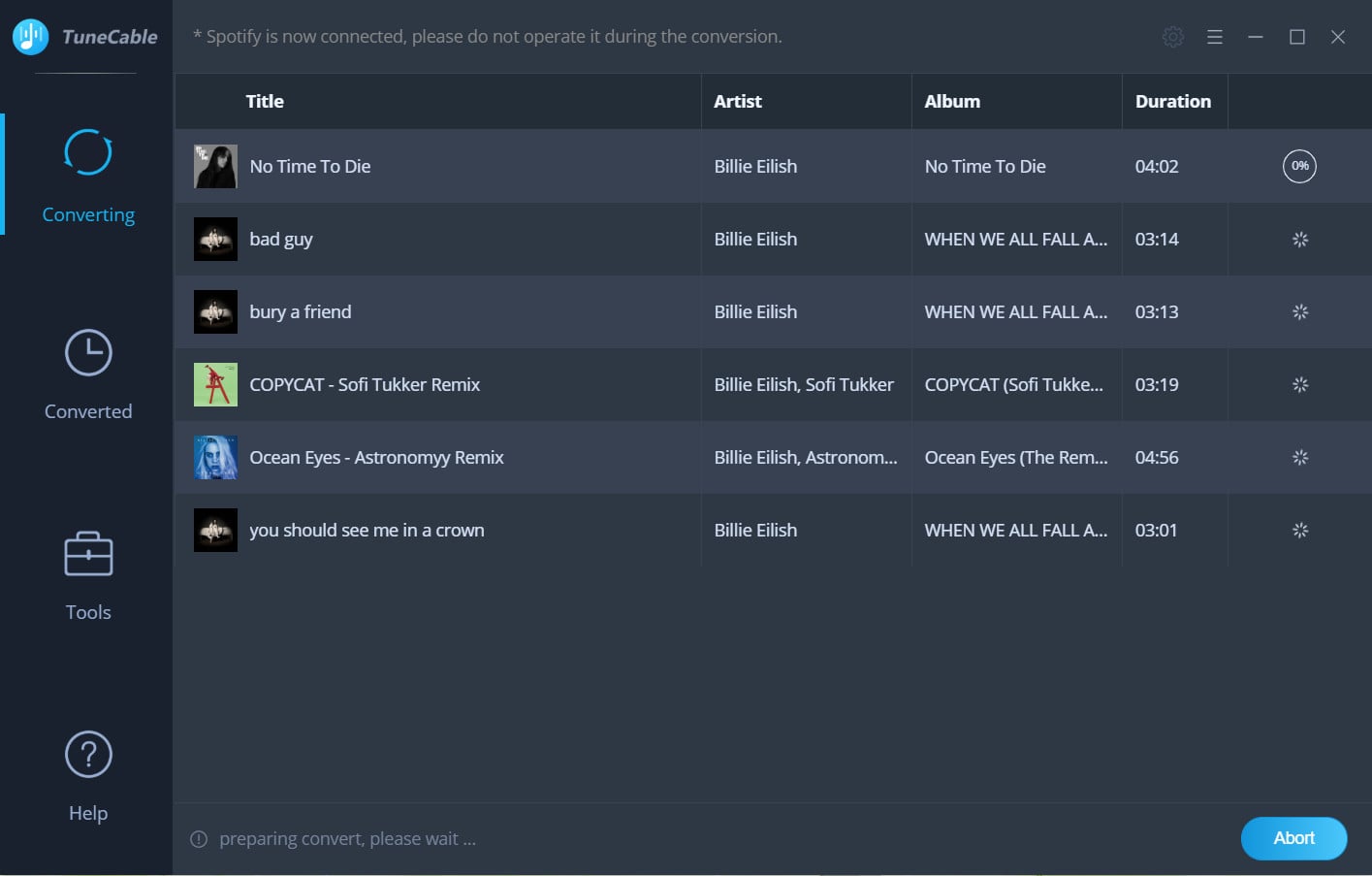Click the bad guy album cover thumbnail
Screen dimensions: 1372x876
(215, 240)
